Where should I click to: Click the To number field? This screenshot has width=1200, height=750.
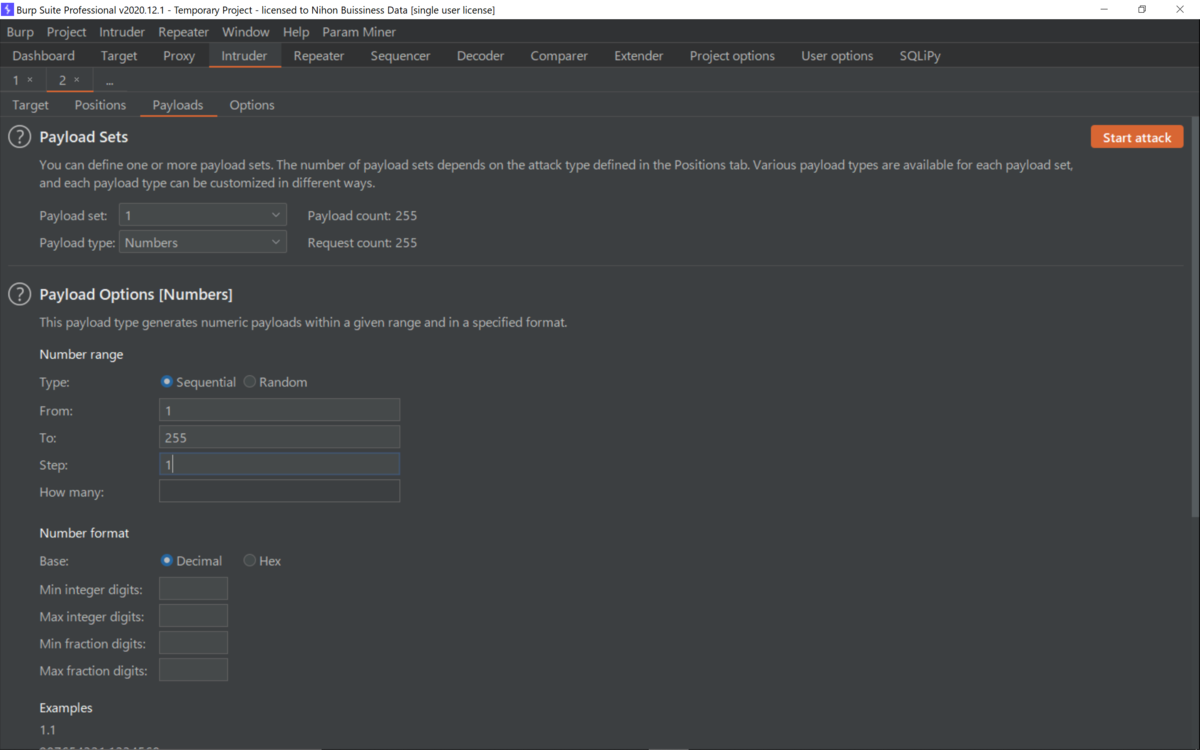tap(279, 437)
